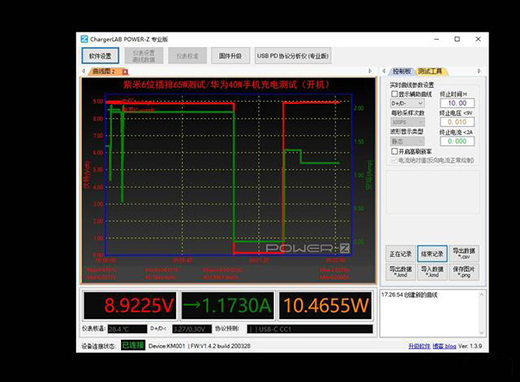
Task: Close the curve chart 2 tab
Action: pyautogui.click(x=125, y=71)
